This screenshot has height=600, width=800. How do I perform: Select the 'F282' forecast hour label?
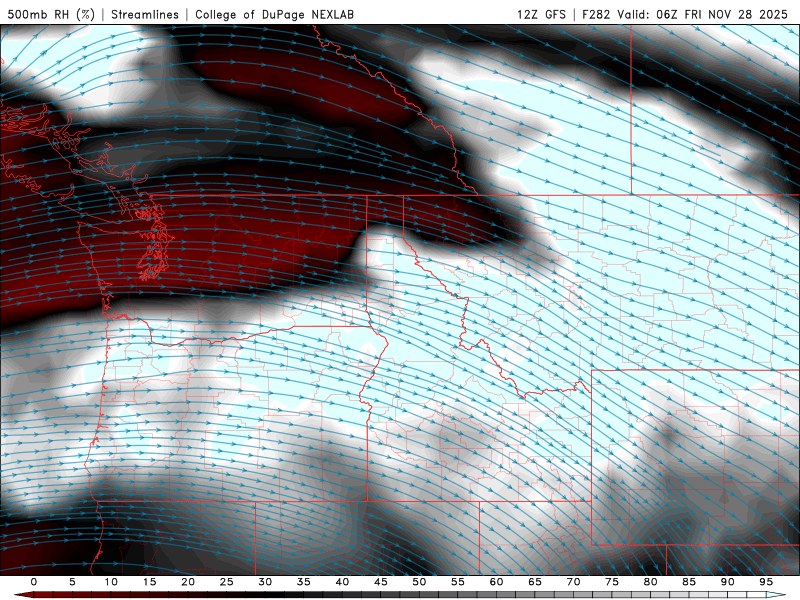pos(596,14)
